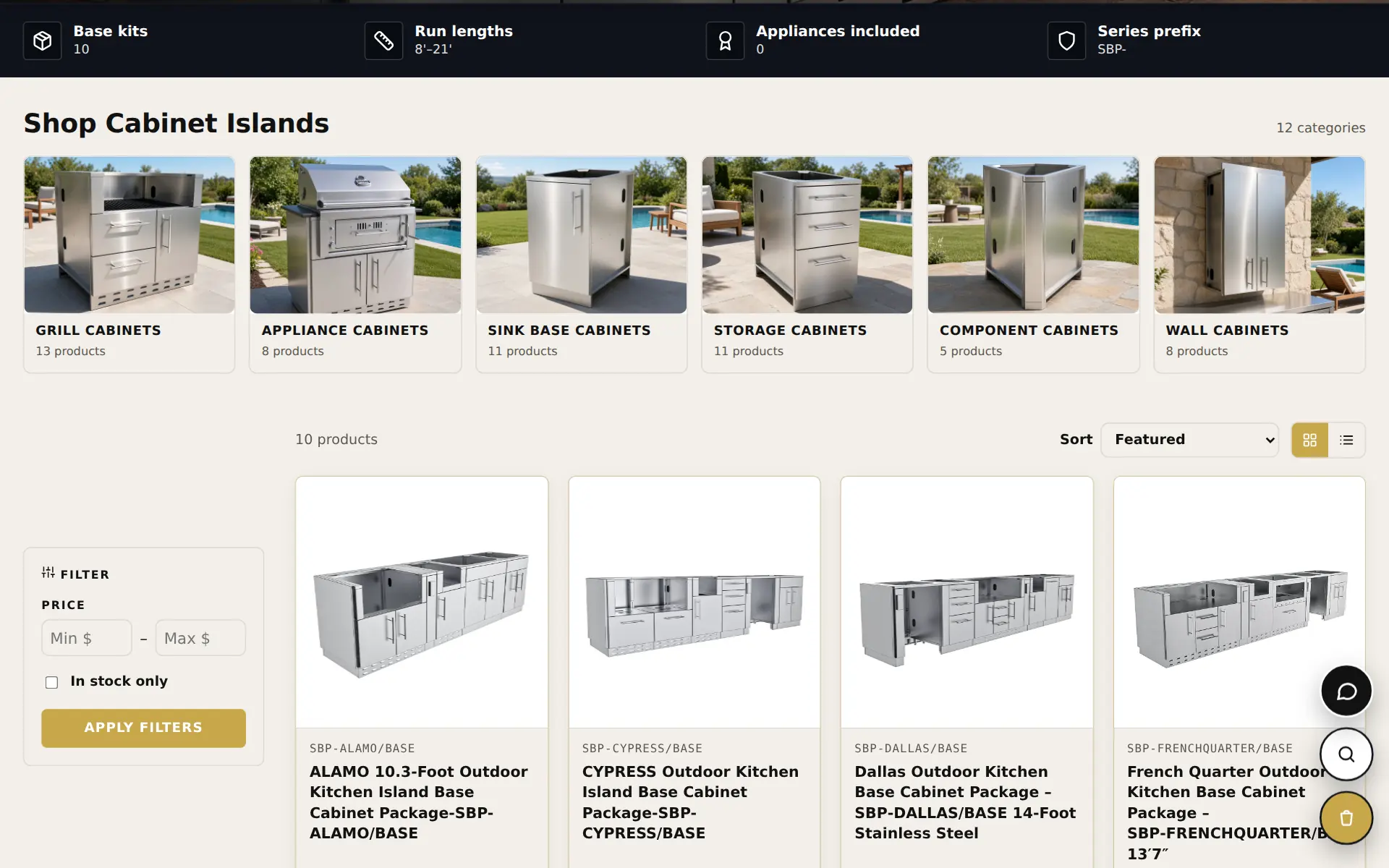Click ALAMO 10.3-Foot product title link
The height and width of the screenshot is (868, 1389).
419,802
